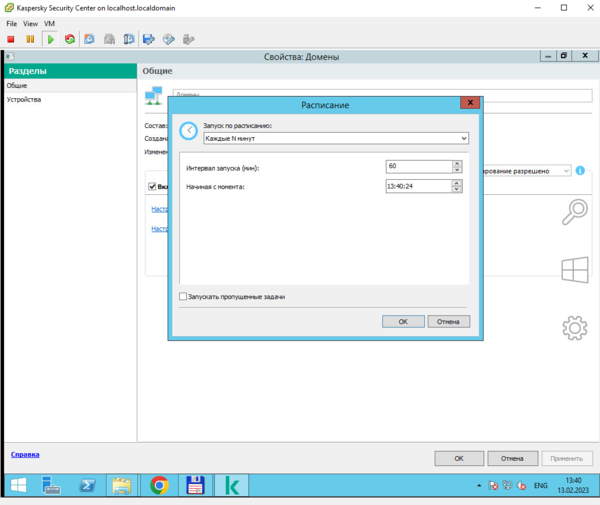
Task: Click the Kaspersky icon in the taskbar
Action: tap(233, 486)
